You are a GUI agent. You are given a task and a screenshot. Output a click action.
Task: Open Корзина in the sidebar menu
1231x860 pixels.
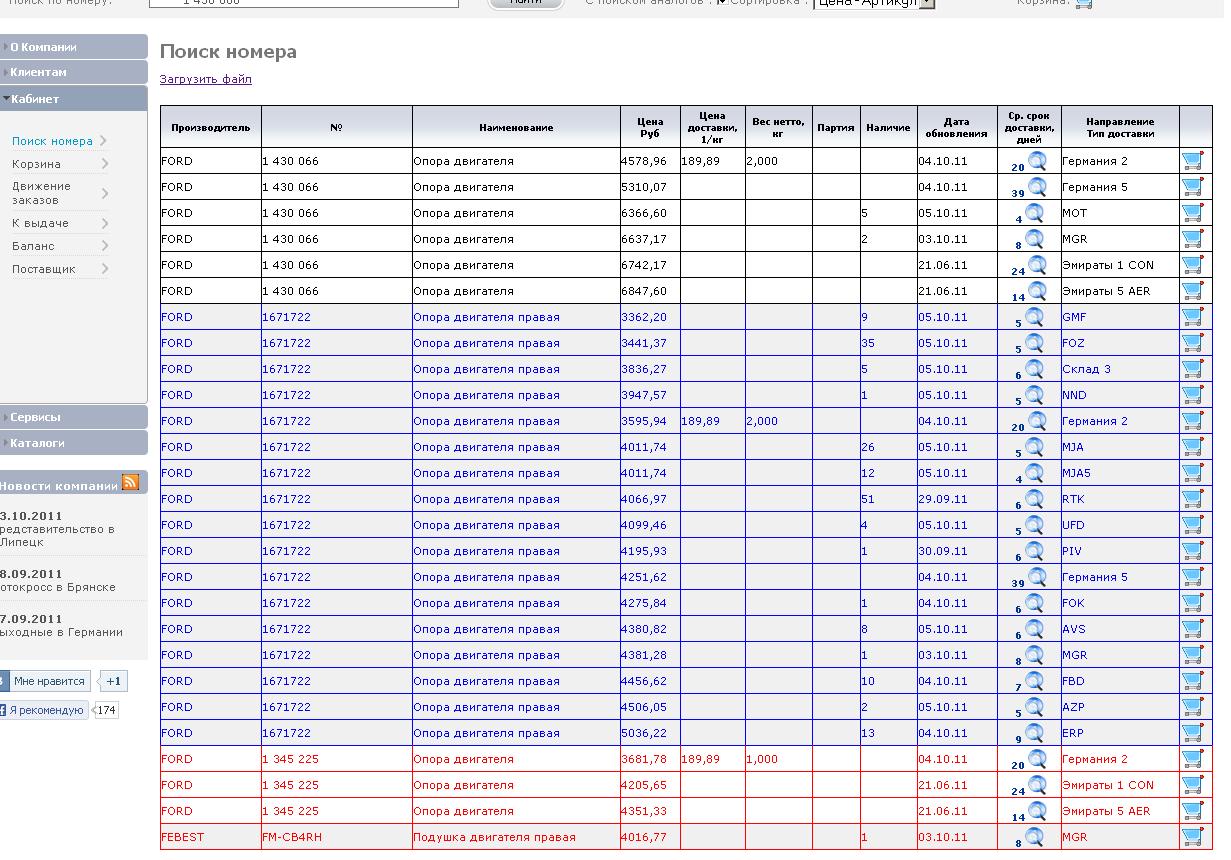point(36,164)
